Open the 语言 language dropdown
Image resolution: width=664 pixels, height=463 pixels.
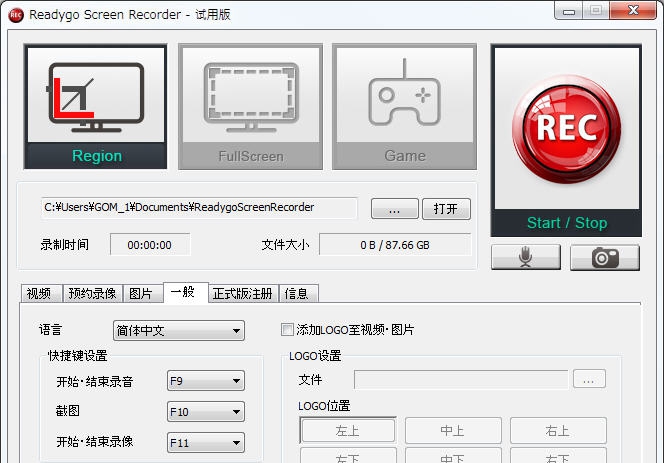tap(178, 330)
